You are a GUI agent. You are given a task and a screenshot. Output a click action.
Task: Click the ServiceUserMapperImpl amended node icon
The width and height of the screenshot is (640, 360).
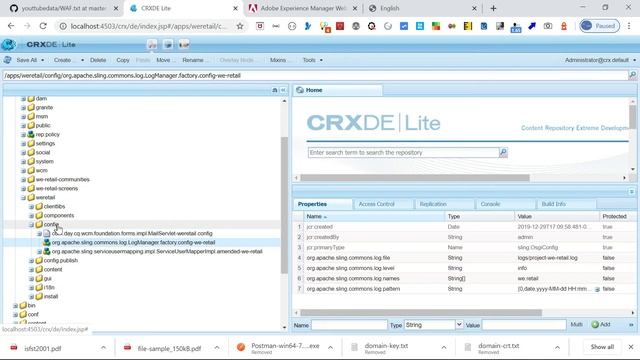(x=47, y=251)
